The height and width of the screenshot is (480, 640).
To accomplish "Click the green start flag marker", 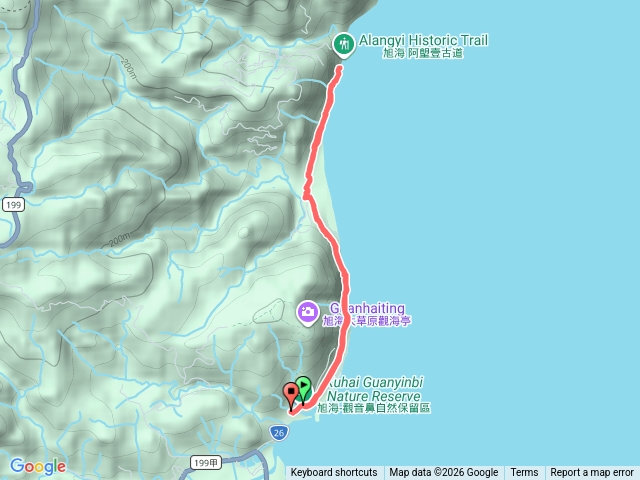I will (x=303, y=390).
